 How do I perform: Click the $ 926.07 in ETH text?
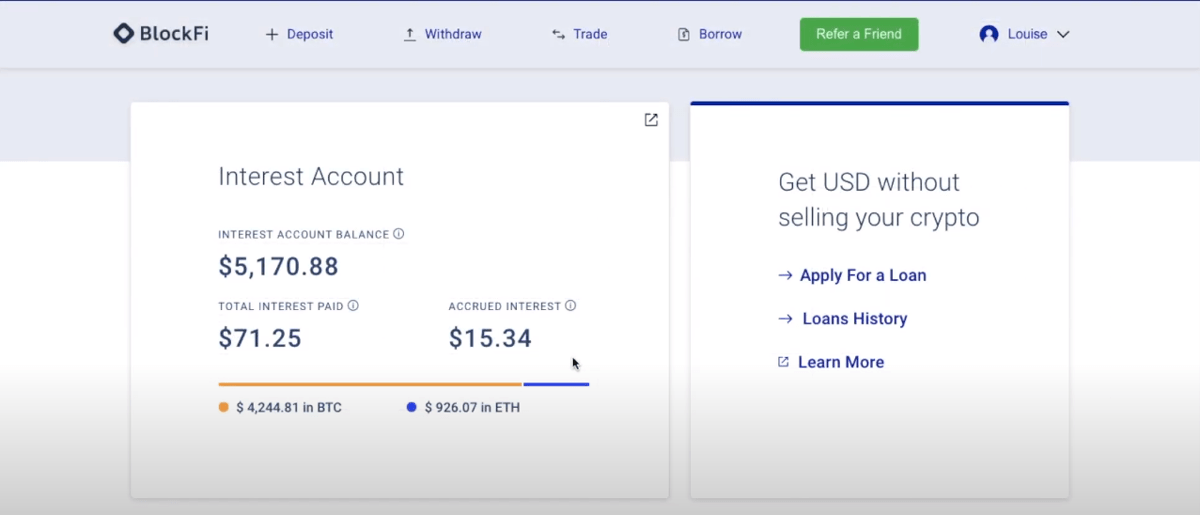[x=472, y=408]
